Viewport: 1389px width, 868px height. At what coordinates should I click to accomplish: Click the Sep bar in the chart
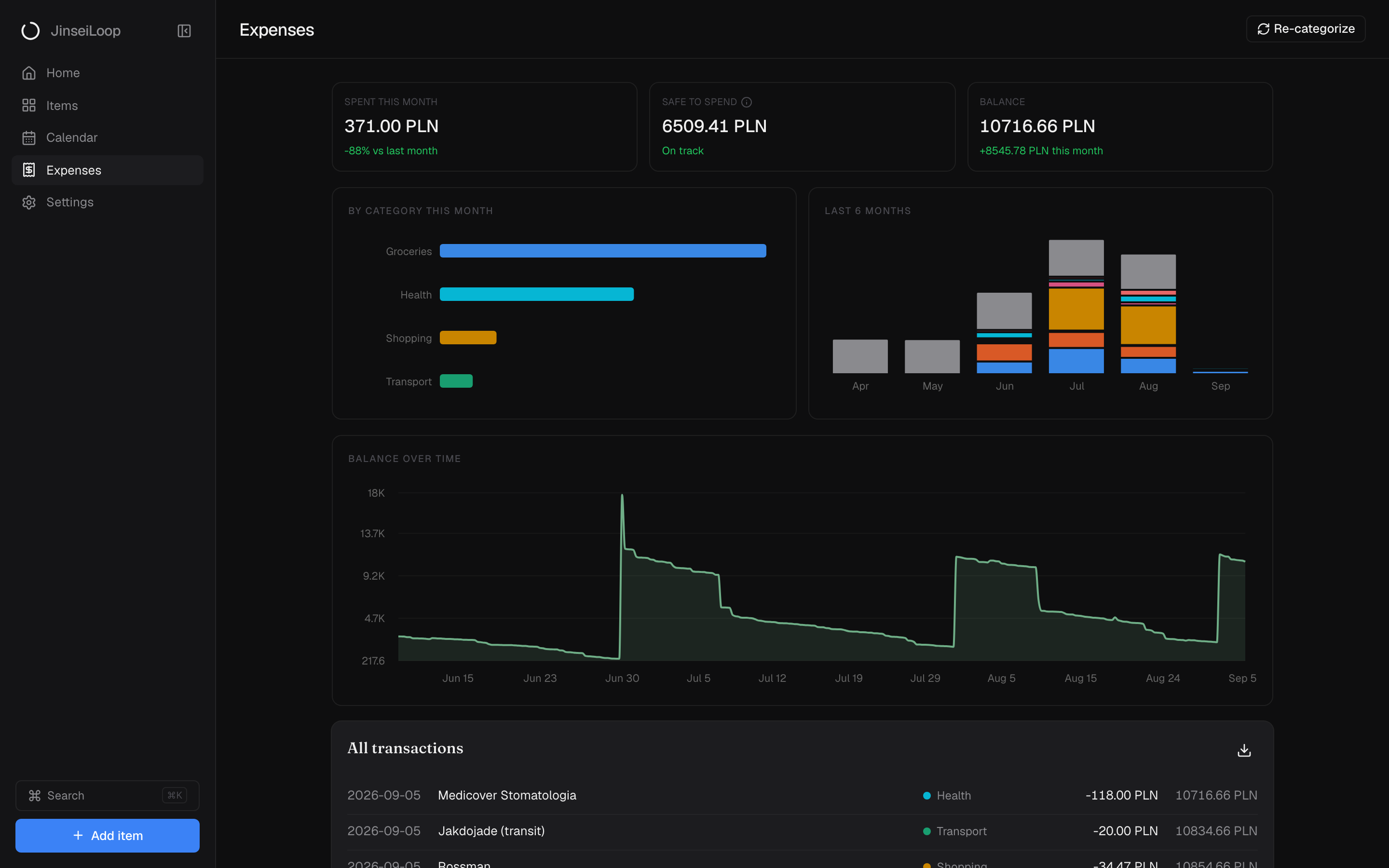point(1220,371)
